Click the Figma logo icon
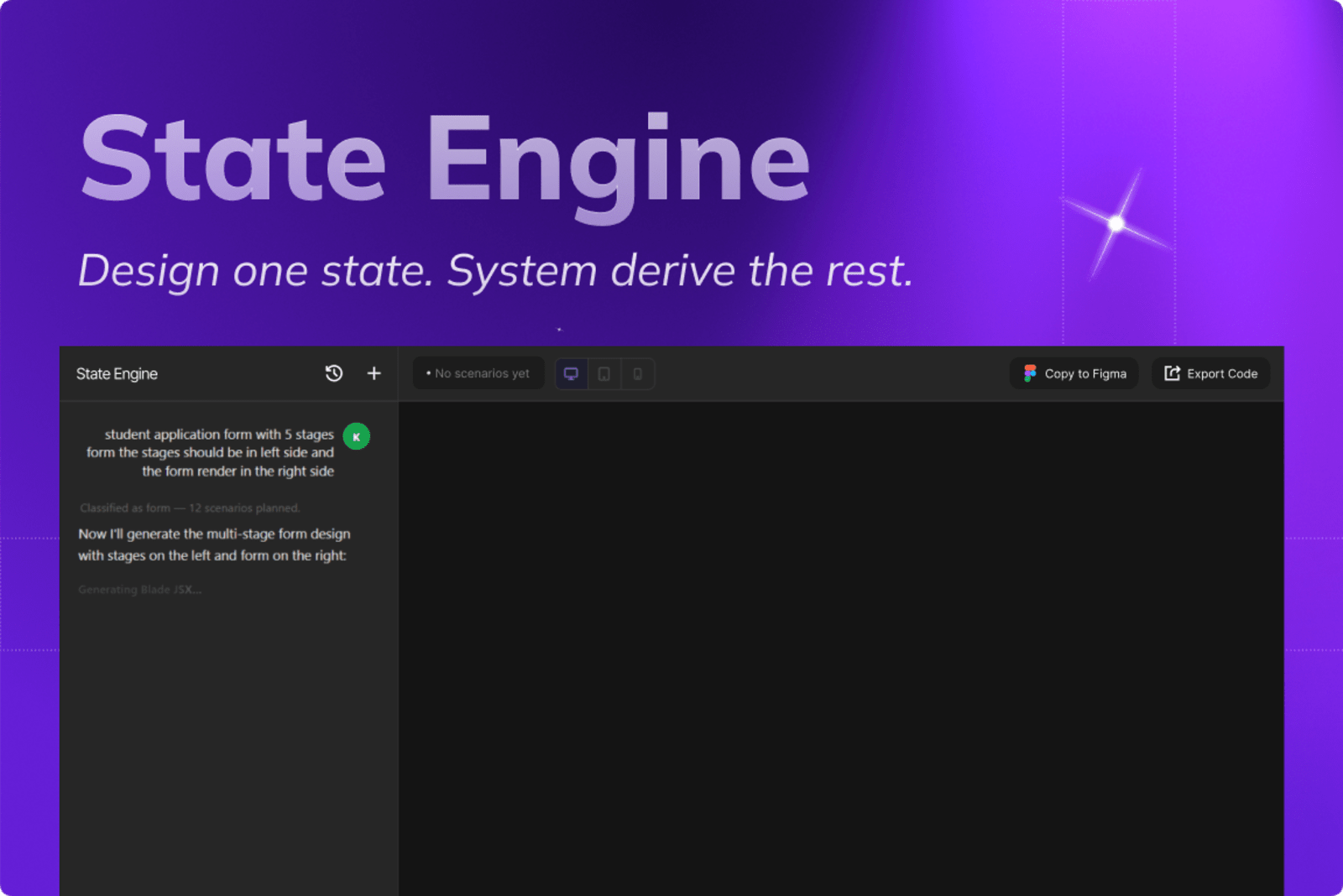 [x=1030, y=373]
